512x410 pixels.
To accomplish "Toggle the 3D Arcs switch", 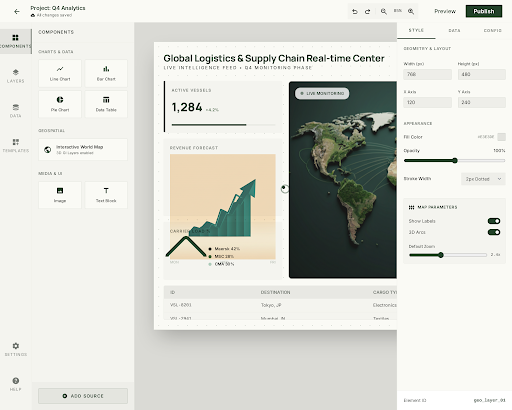I will tap(494, 232).
